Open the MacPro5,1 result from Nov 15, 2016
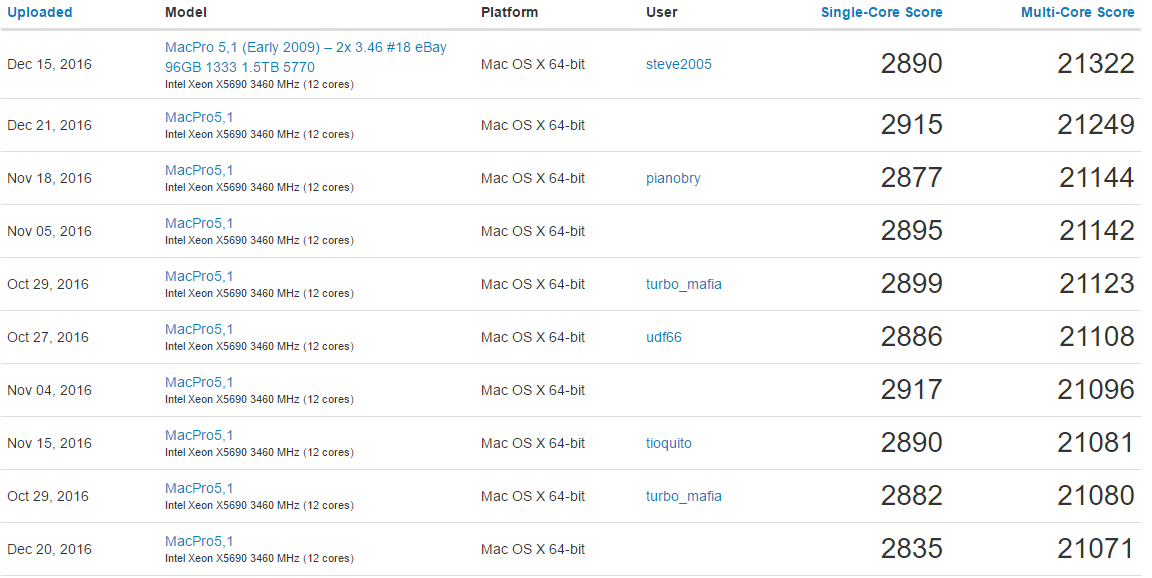Viewport: 1152px width, 578px height. (199, 436)
